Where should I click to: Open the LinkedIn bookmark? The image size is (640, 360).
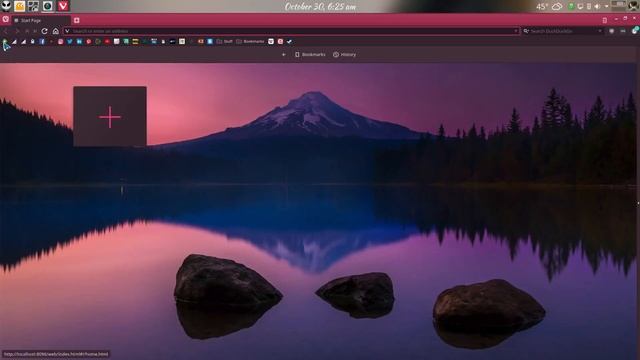(79, 42)
